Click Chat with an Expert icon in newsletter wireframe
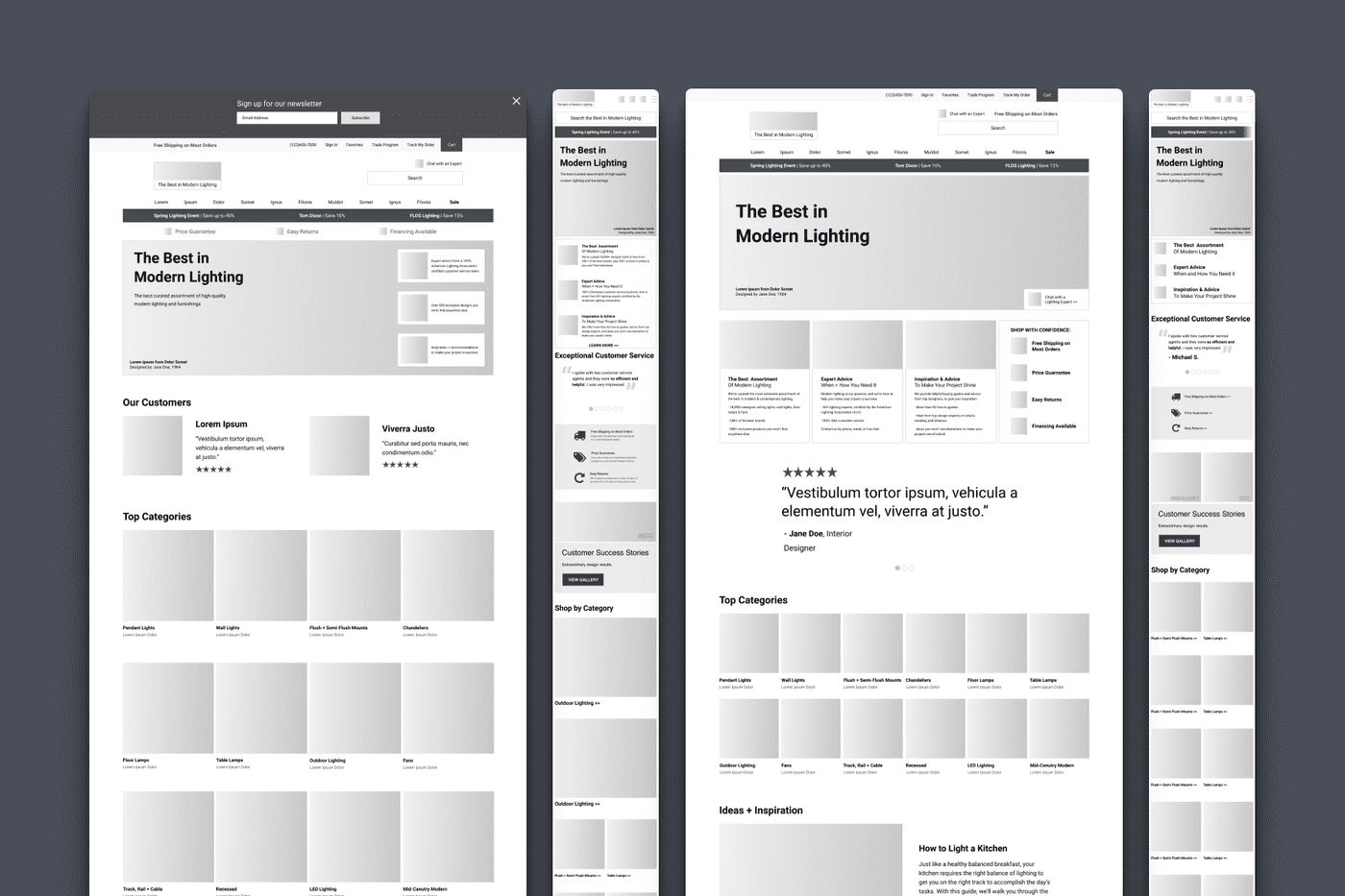The image size is (1345, 896). tap(419, 163)
